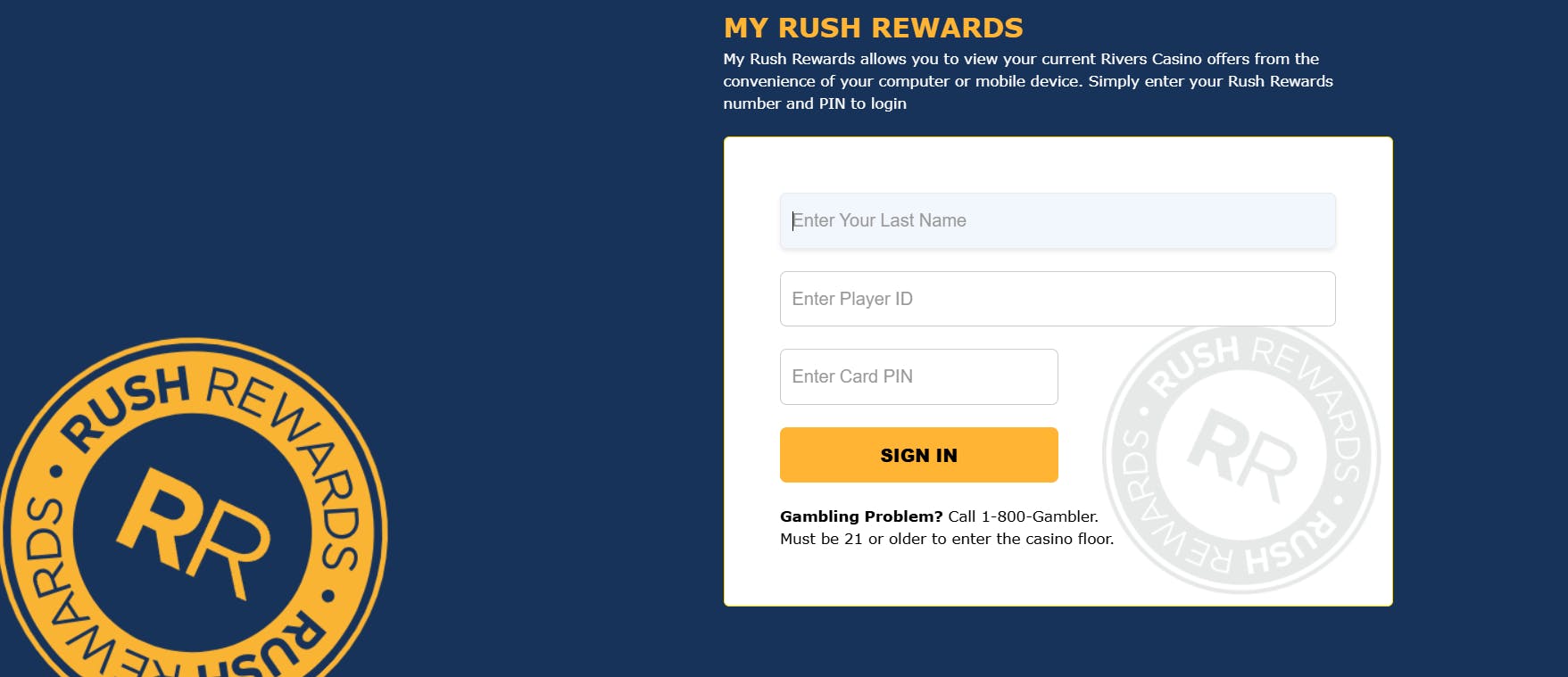Click the right dot separator on gold badge
The height and width of the screenshot is (677, 1568).
coord(329,595)
